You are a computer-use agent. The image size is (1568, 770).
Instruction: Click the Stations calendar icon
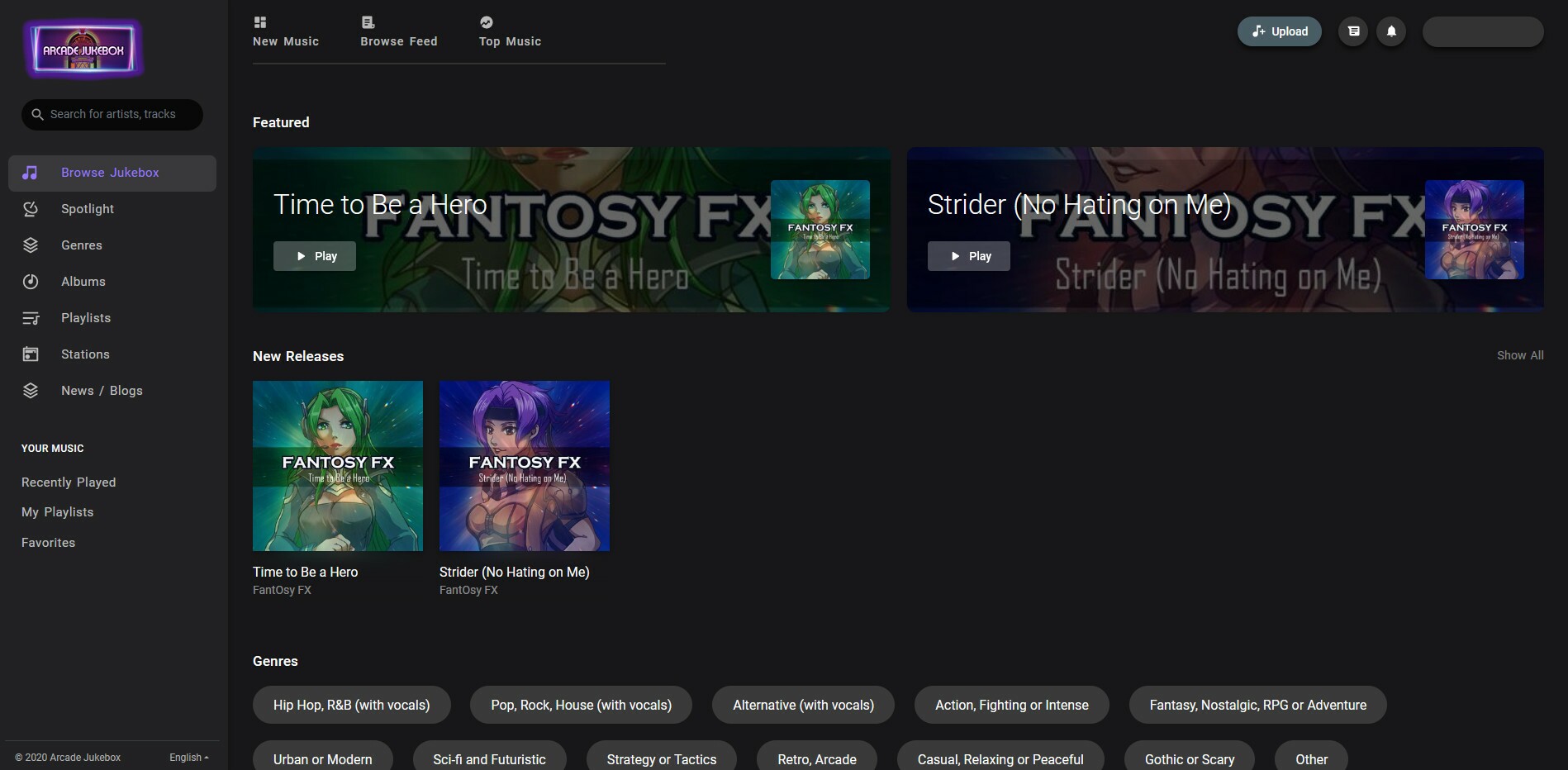pyautogui.click(x=31, y=354)
